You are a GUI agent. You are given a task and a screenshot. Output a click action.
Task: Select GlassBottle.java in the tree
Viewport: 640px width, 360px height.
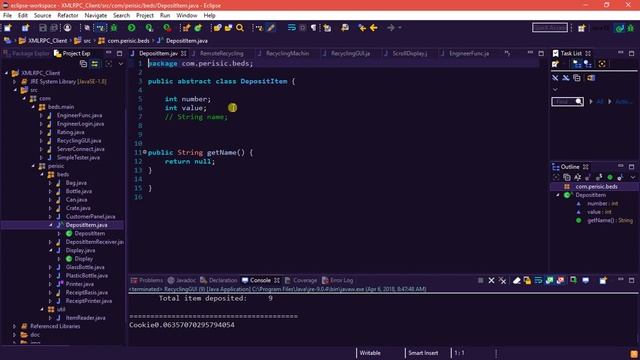click(x=85, y=267)
